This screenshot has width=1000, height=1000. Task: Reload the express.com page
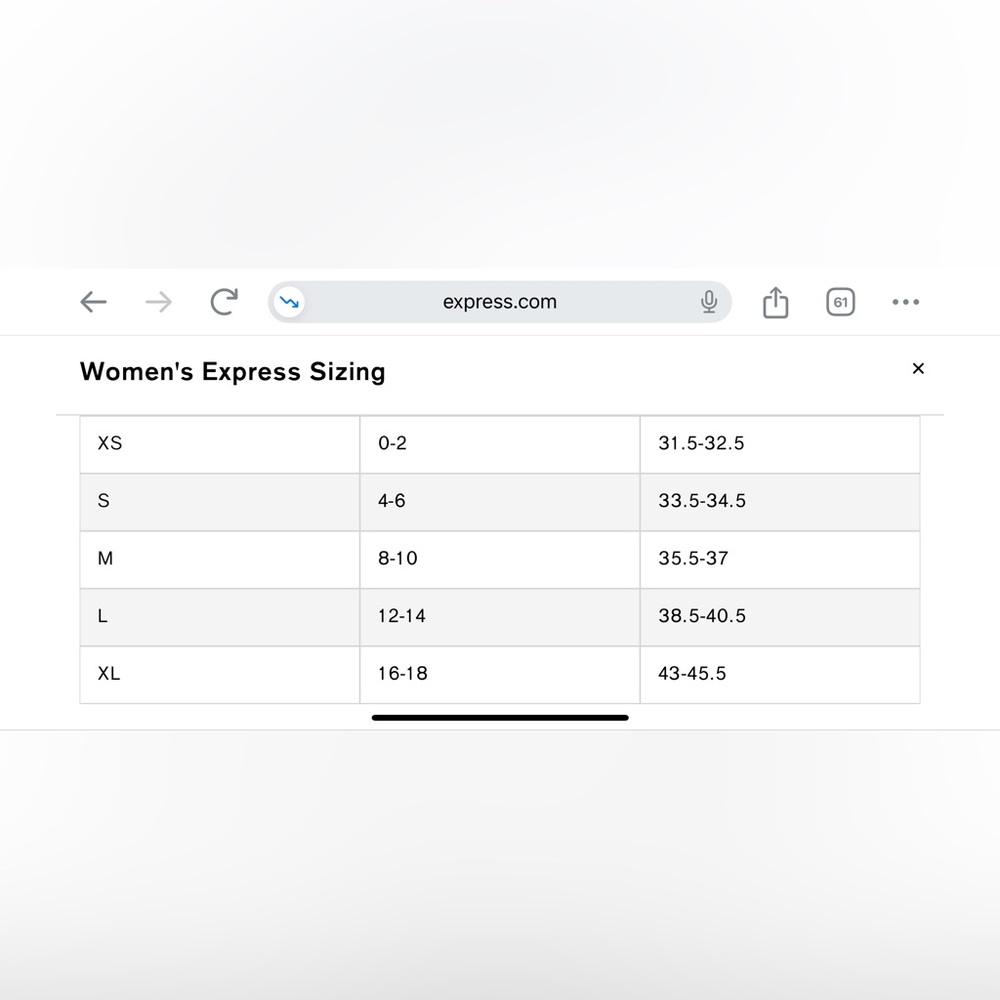(x=224, y=302)
